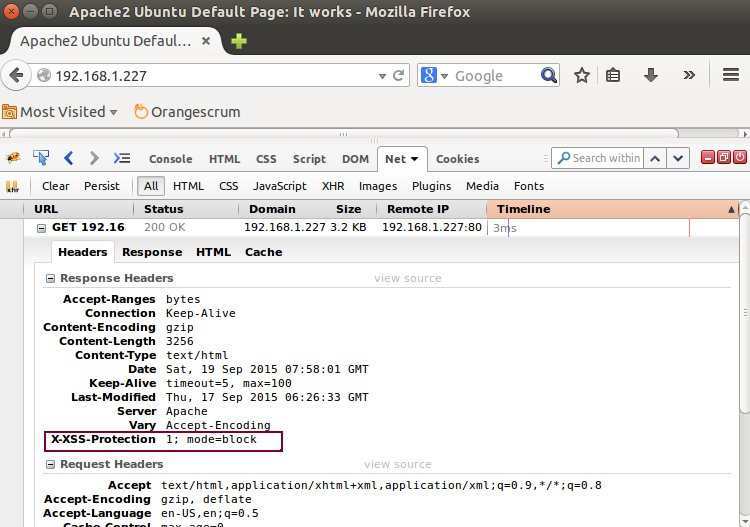Show bookmarks list icon
This screenshot has width=750, height=527.
pos(613,75)
